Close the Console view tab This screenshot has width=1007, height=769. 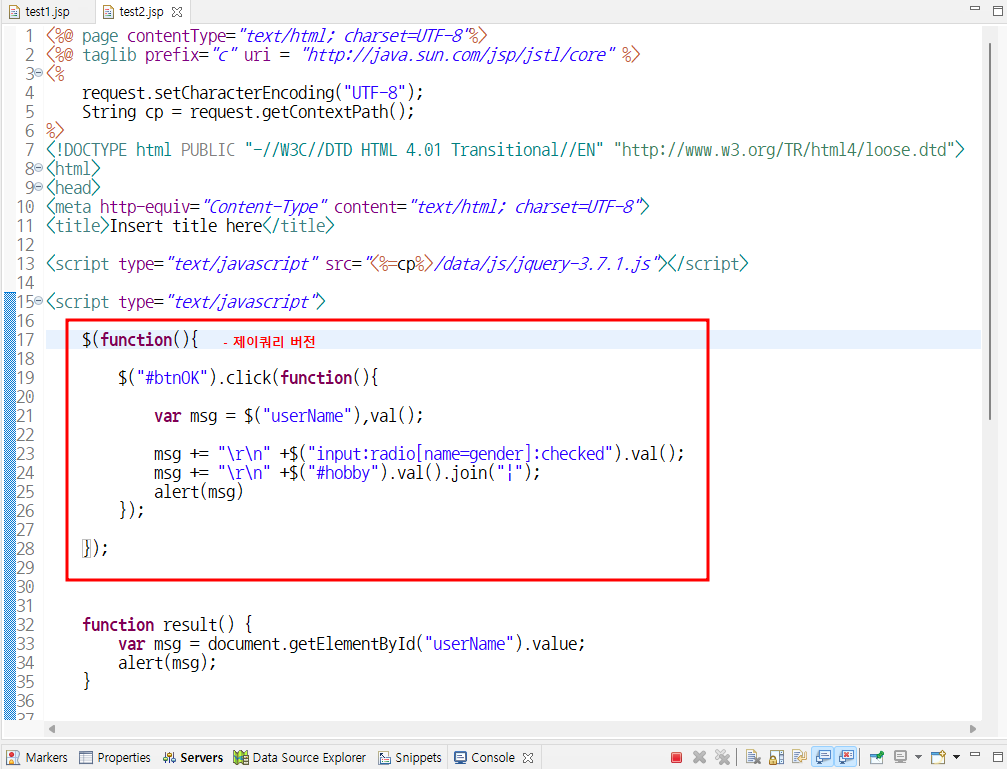528,757
